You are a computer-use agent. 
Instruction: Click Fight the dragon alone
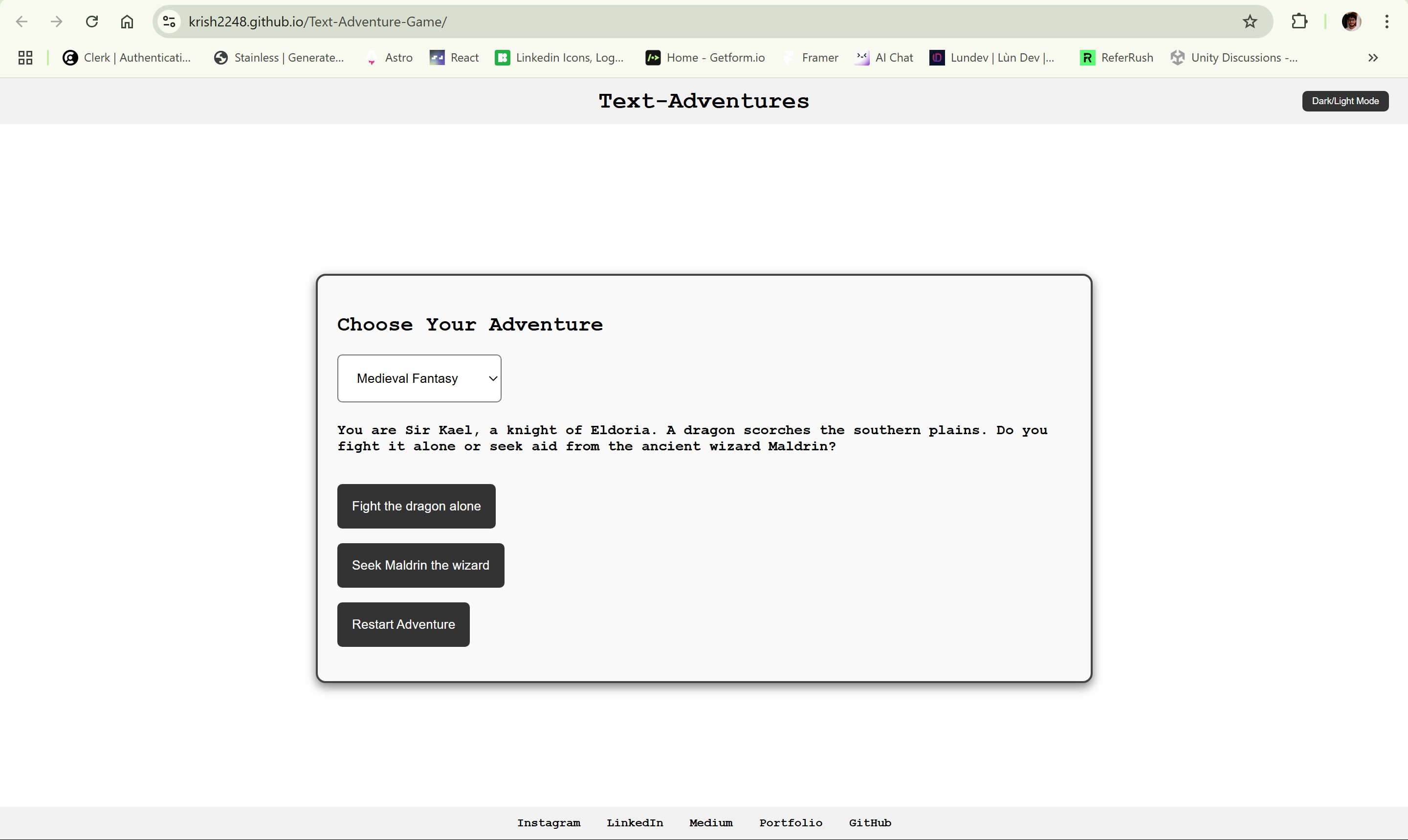click(416, 506)
